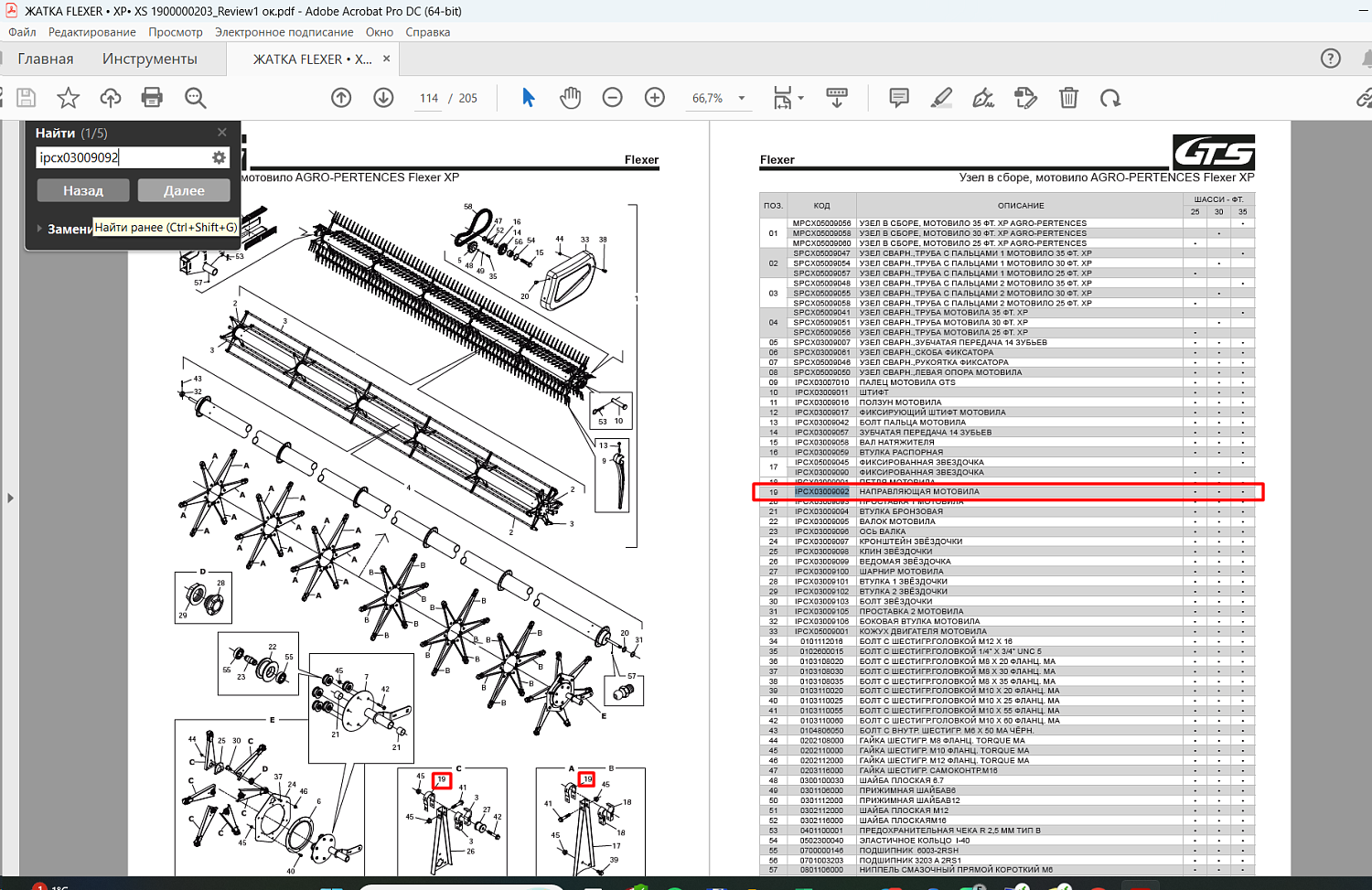
Task: Select the highlighter pen tool
Action: coord(941,98)
